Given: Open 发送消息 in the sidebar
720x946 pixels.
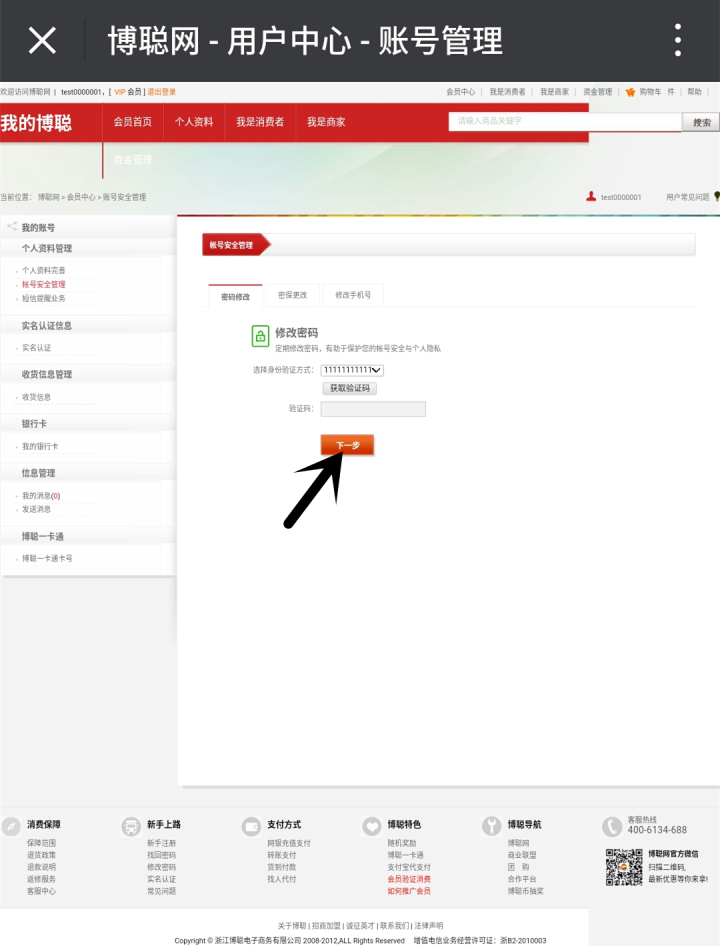Looking at the screenshot, I should 36,509.
